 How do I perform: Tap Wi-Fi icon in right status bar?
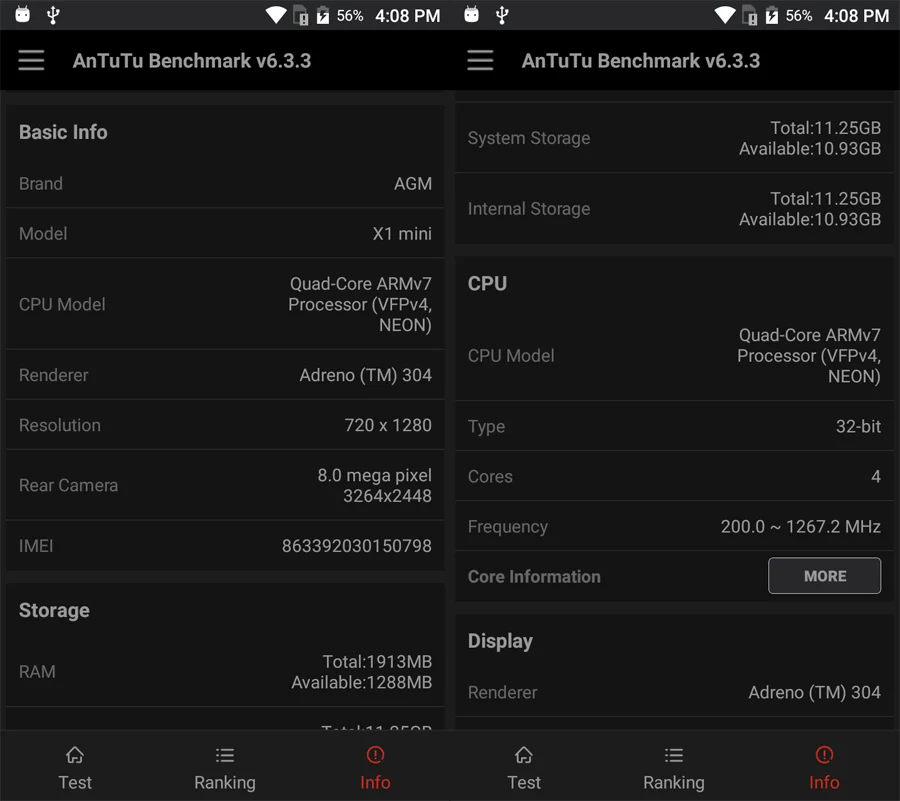(x=725, y=15)
